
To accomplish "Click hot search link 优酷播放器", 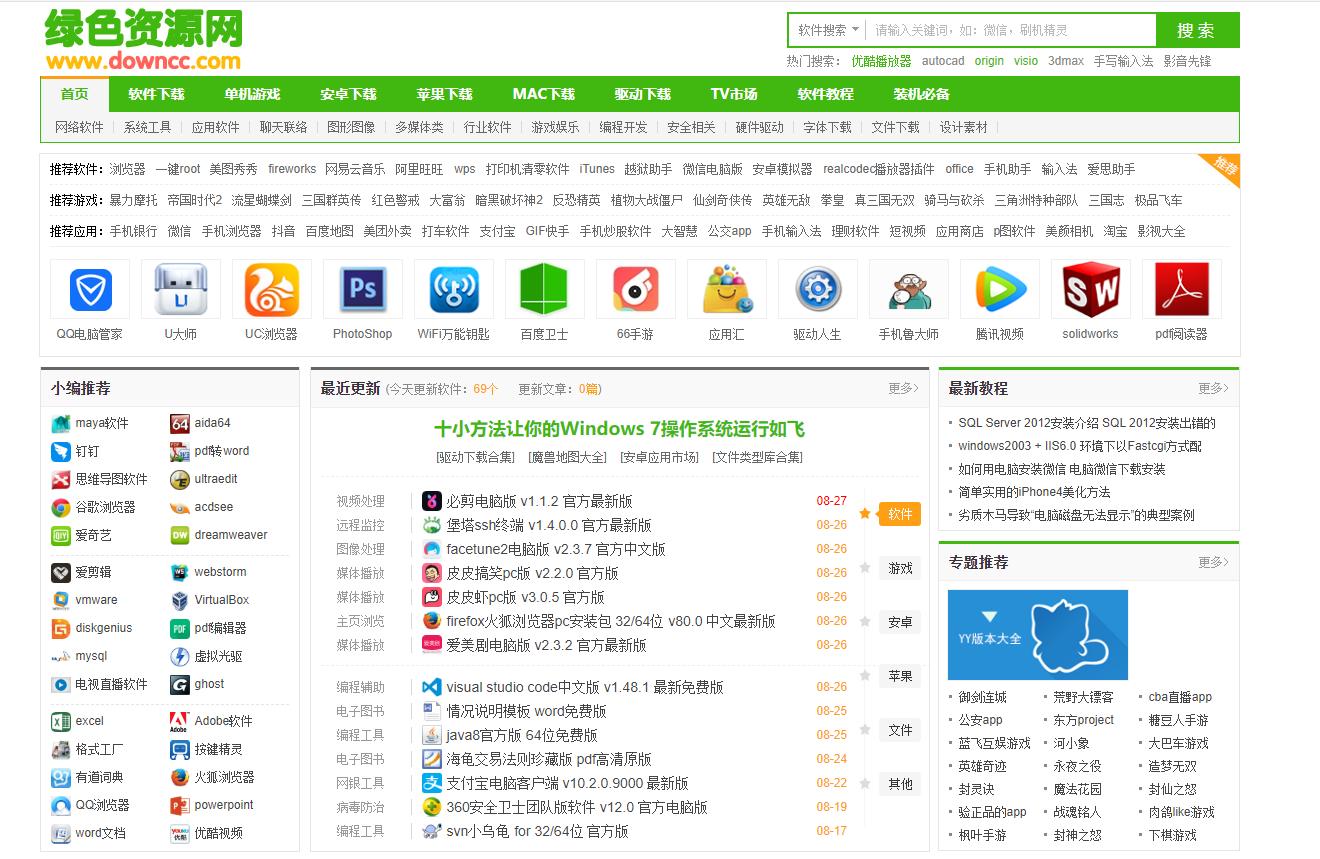I will 881,61.
